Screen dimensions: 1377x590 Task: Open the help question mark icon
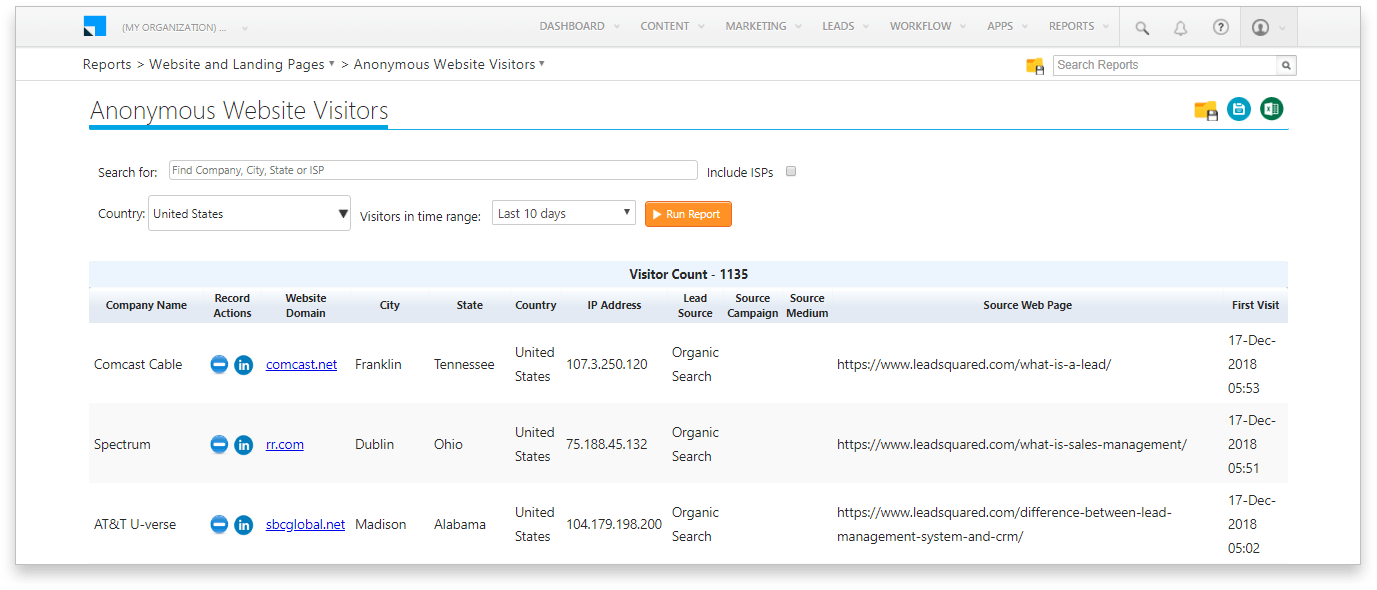coord(1220,28)
